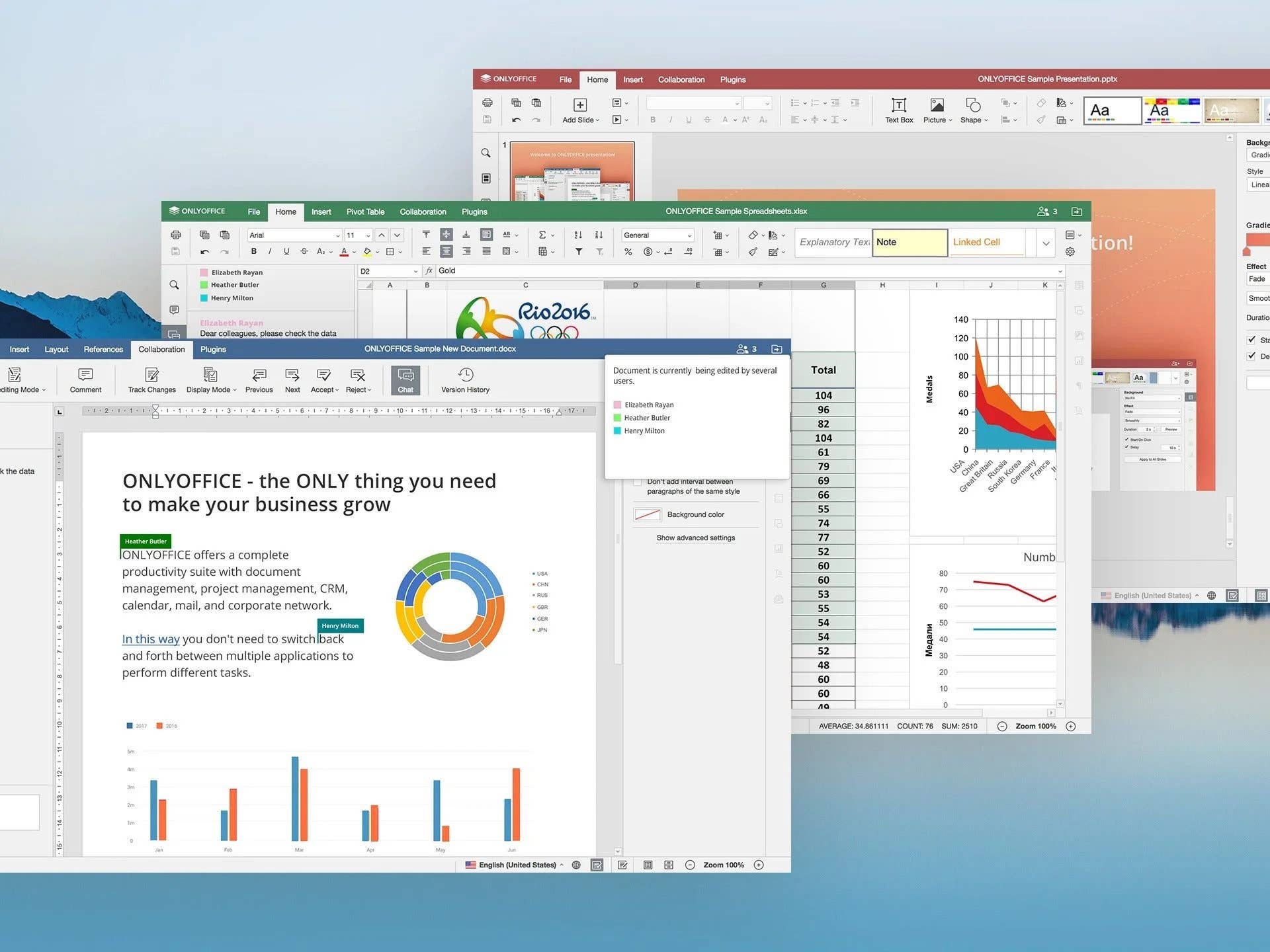The width and height of the screenshot is (1270, 952).
Task: Switch to the Pivot Table tab
Action: tap(364, 212)
